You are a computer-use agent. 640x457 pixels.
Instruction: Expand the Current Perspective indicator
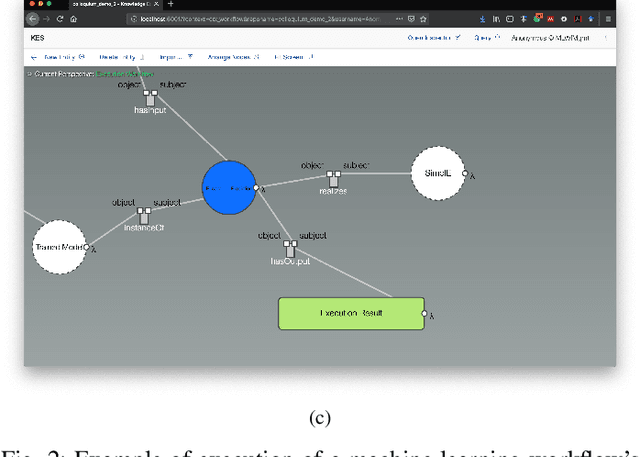pos(30,74)
